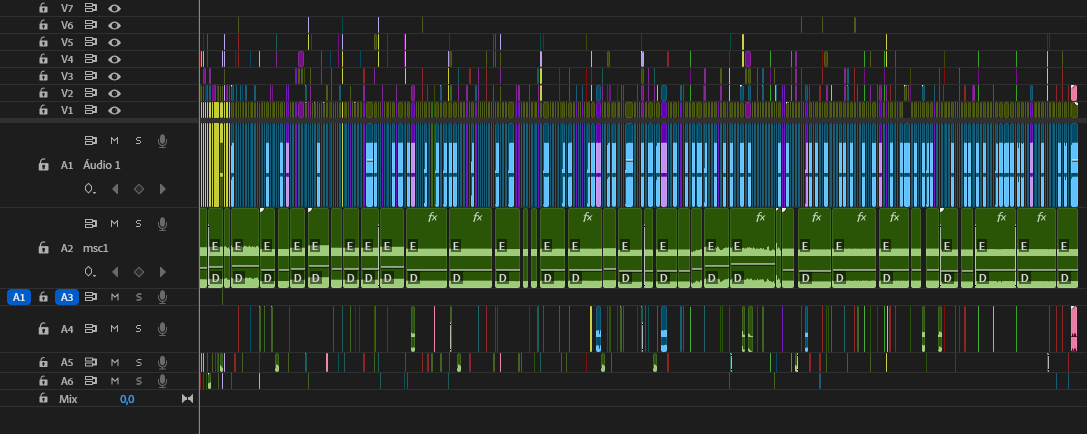Select track name Áudio 1
1087x434 pixels.
(x=101, y=165)
